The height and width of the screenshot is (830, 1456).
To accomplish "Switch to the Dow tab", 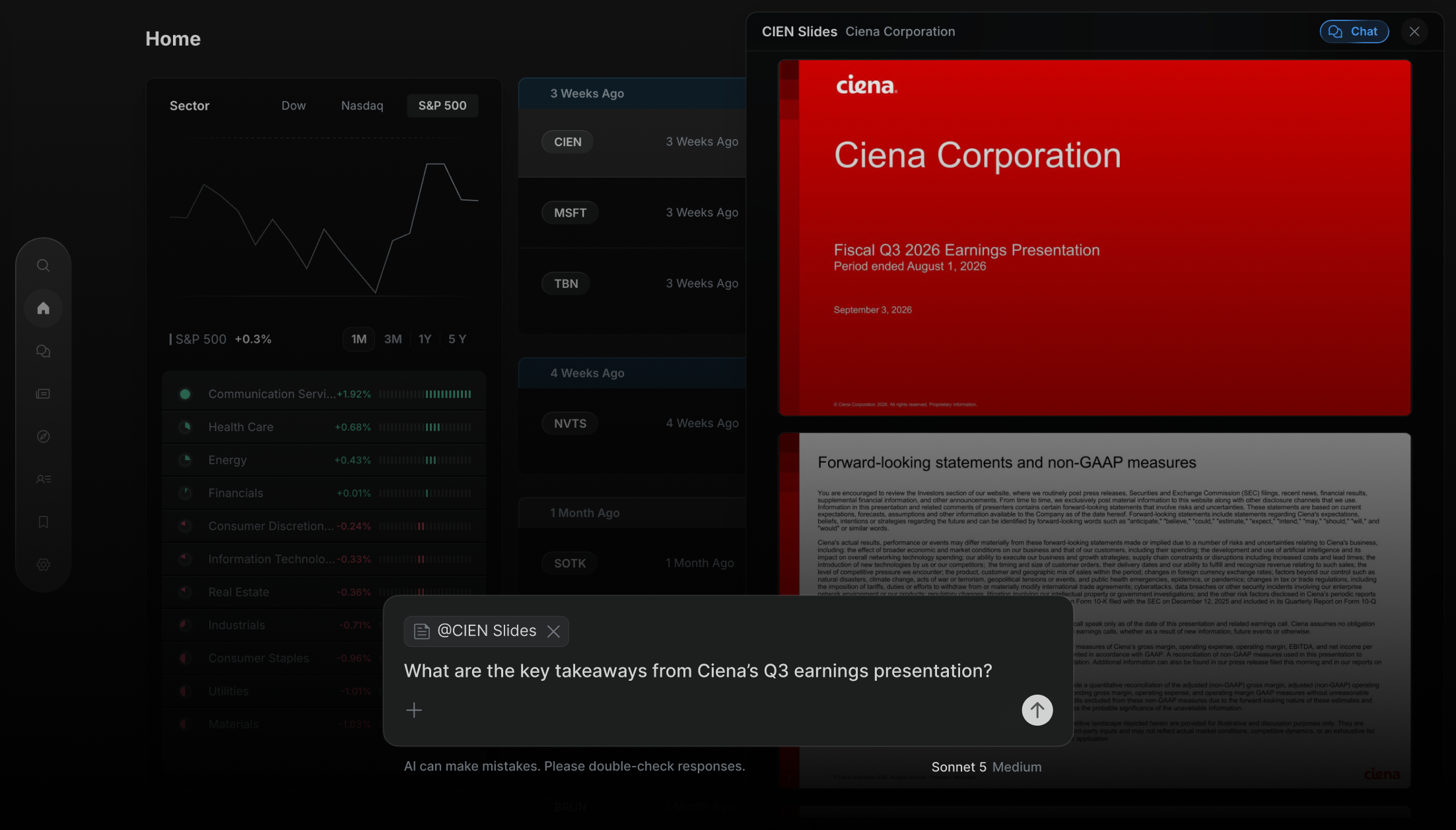I will coord(293,106).
